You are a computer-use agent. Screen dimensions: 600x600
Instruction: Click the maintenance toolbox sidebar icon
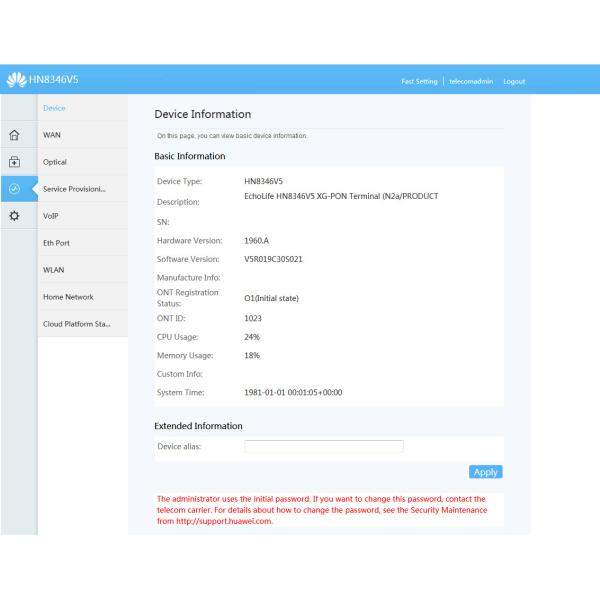point(14,162)
